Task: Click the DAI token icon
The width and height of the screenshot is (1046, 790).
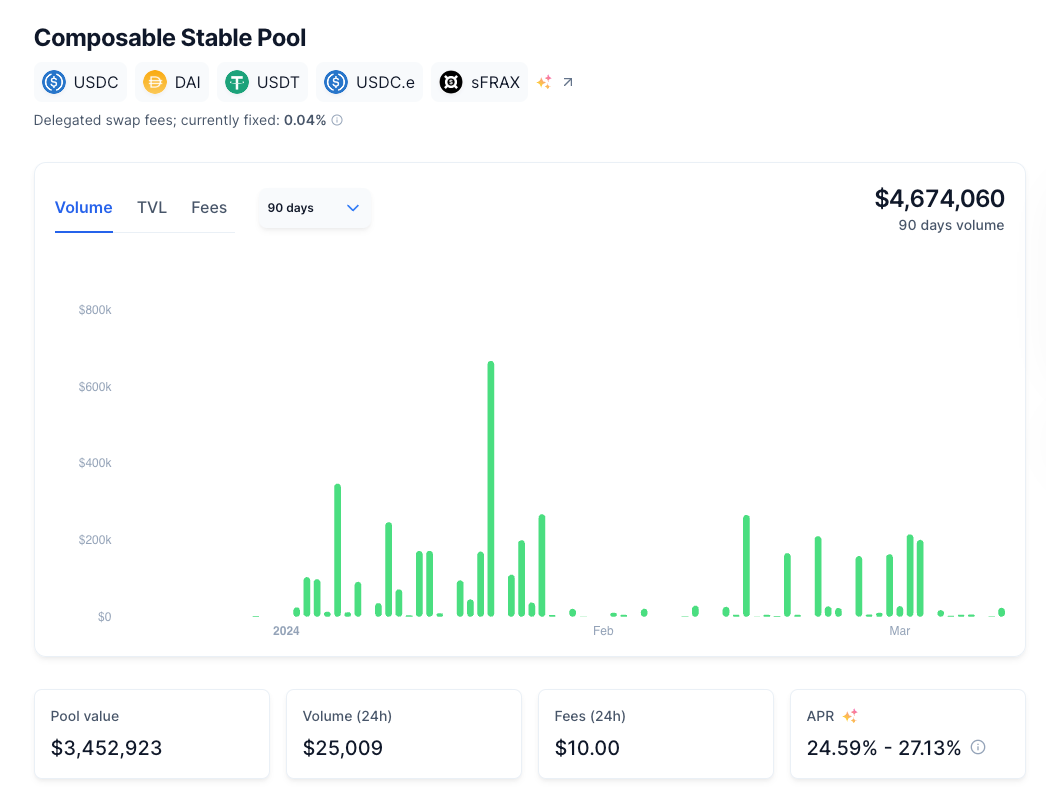Action: point(155,82)
